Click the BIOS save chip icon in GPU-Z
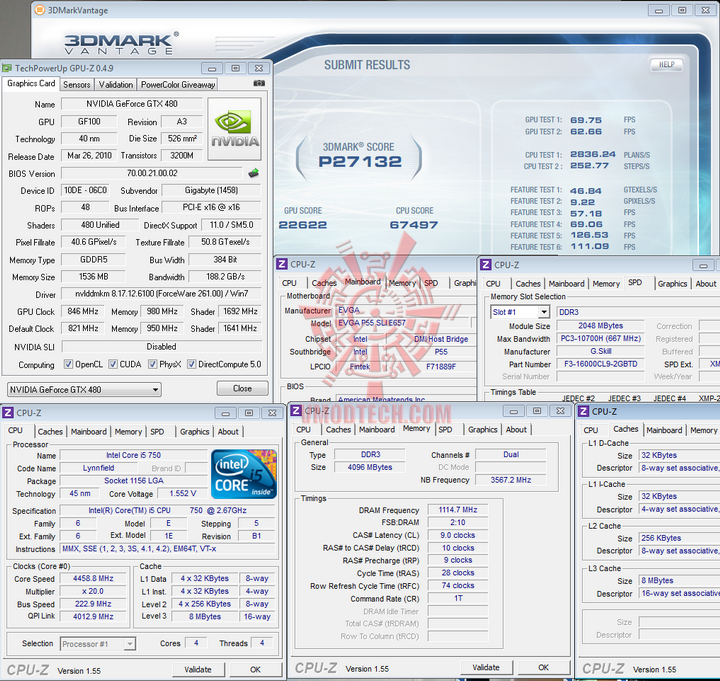 [253, 173]
